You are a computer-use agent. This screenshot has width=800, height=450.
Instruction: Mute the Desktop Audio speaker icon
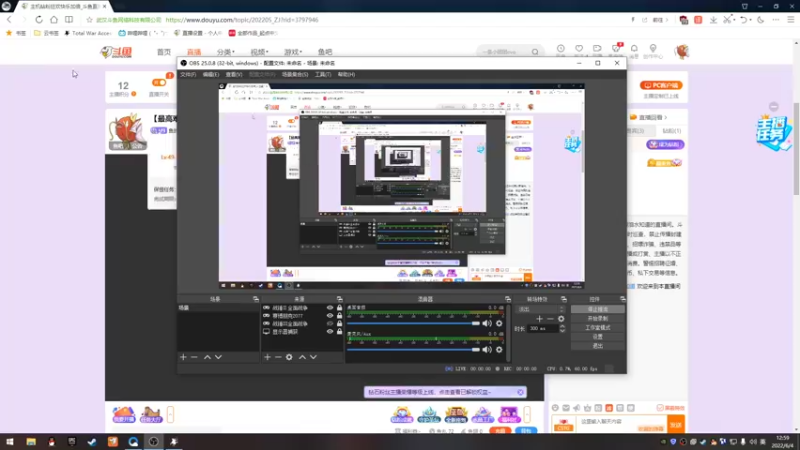(487, 323)
